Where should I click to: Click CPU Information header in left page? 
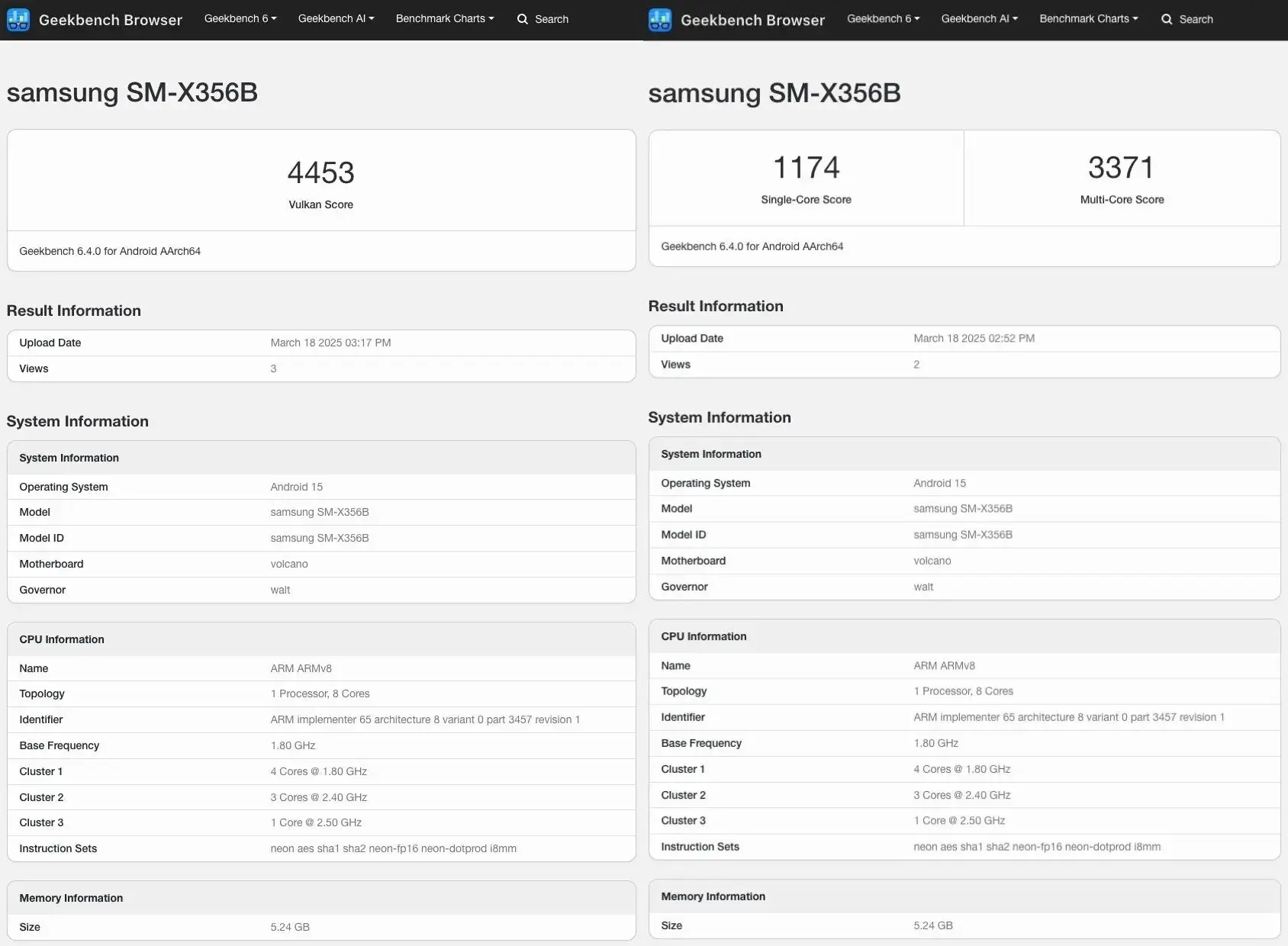coord(62,640)
